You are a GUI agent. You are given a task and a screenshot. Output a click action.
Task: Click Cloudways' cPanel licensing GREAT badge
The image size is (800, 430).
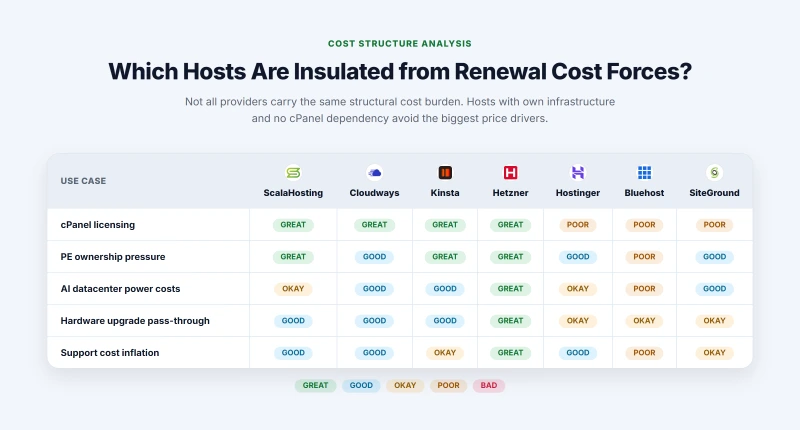(x=374, y=225)
